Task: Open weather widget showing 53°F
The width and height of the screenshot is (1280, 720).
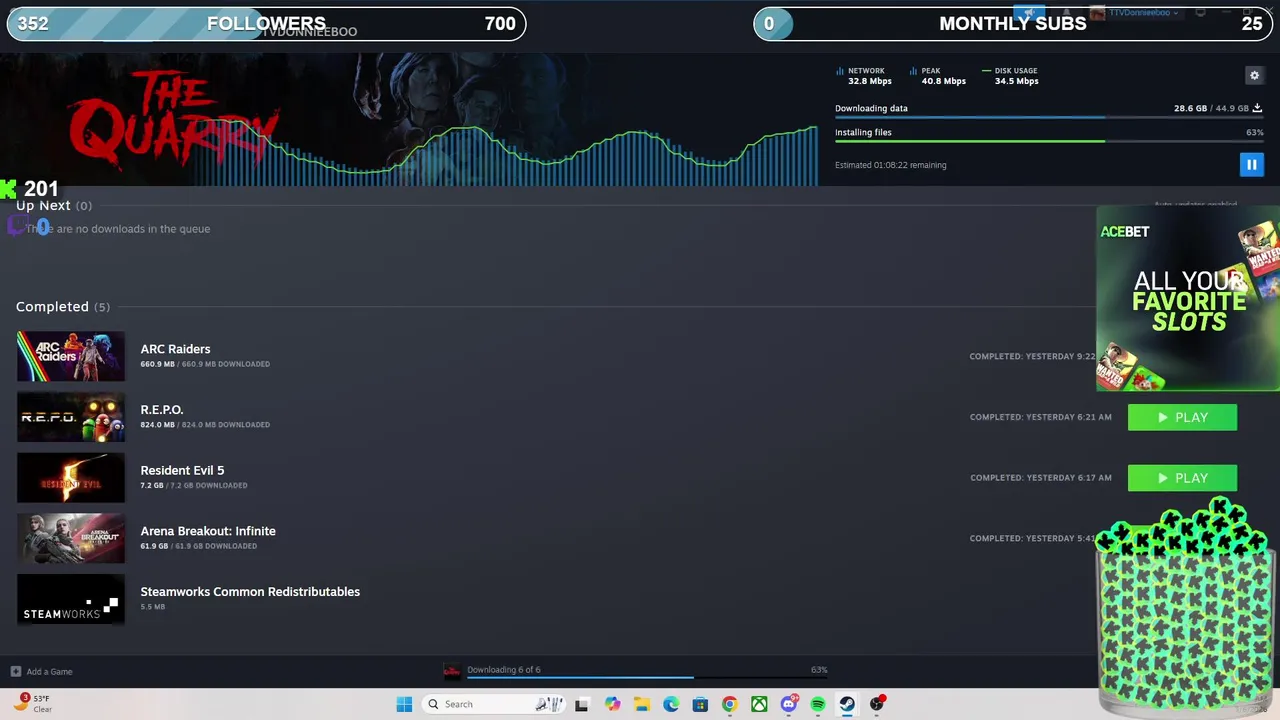Action: point(34,704)
